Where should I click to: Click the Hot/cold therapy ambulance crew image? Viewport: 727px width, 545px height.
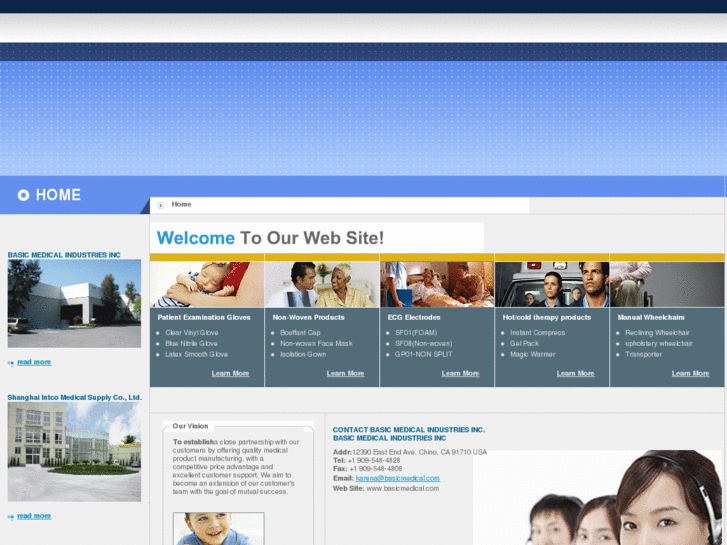tap(552, 284)
